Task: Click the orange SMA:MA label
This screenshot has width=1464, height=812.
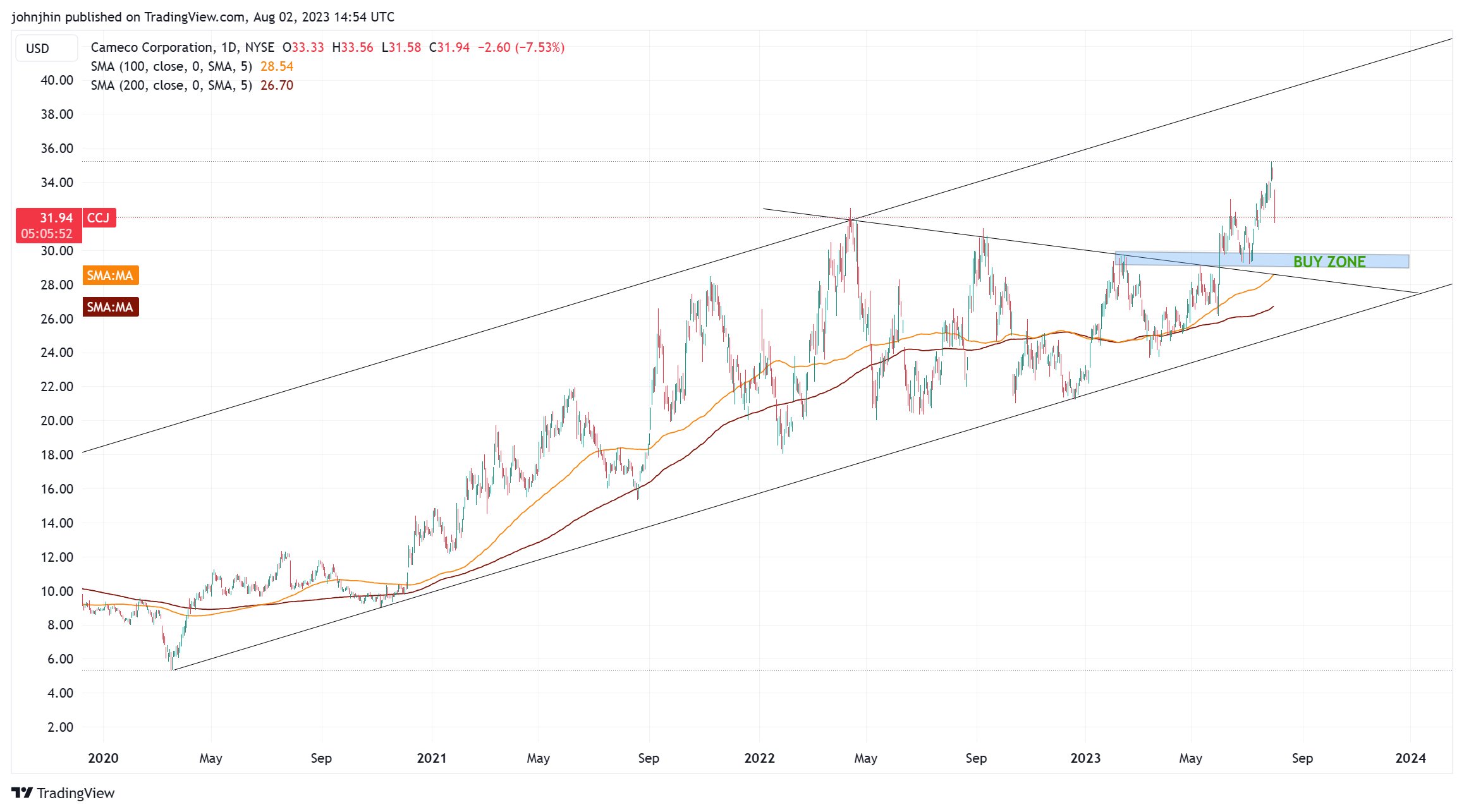Action: (110, 276)
